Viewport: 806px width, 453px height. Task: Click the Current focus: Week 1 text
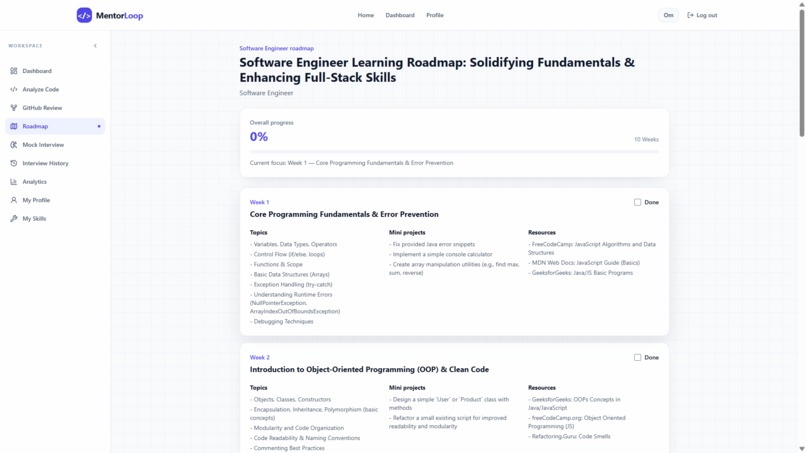(x=352, y=163)
